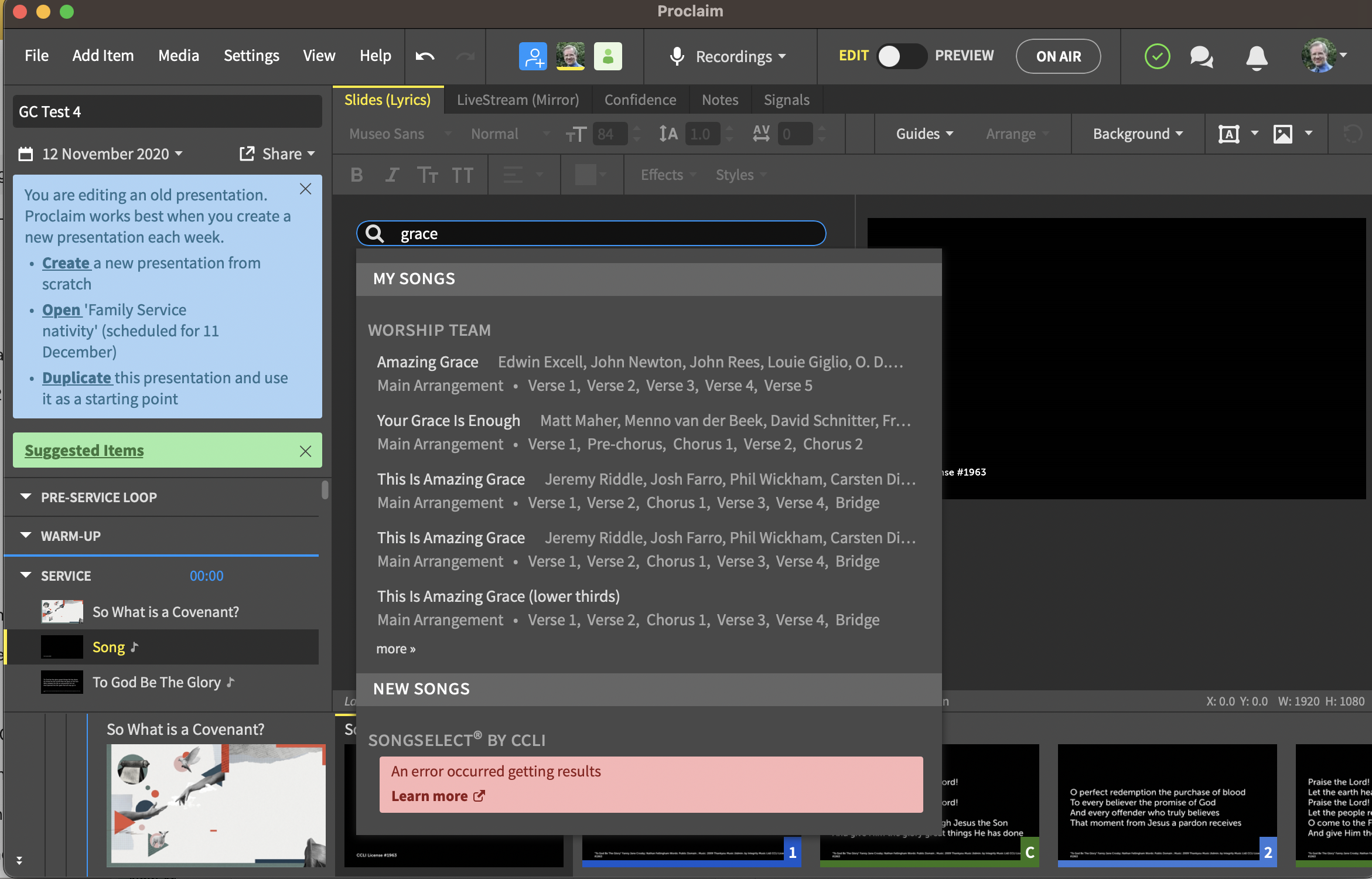
Task: Expand the 12 November 2020 date dropdown
Action: click(112, 154)
